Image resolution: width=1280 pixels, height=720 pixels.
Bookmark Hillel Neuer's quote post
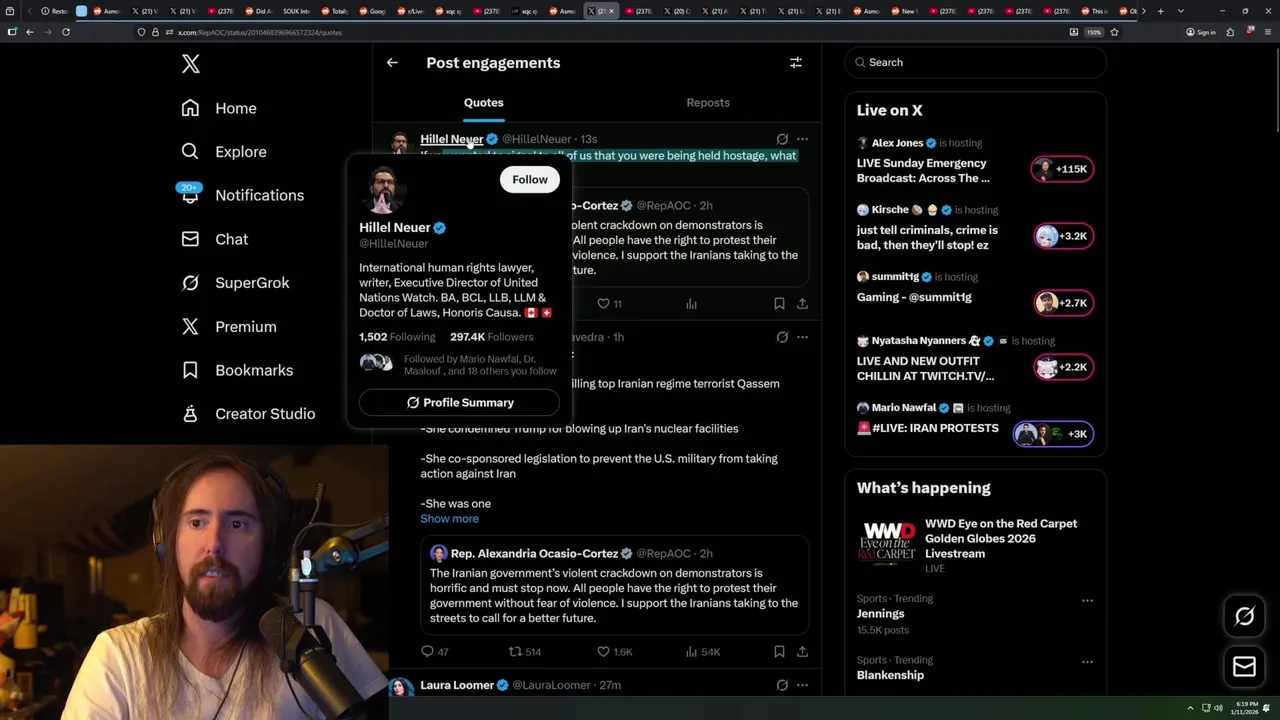pyautogui.click(x=779, y=303)
